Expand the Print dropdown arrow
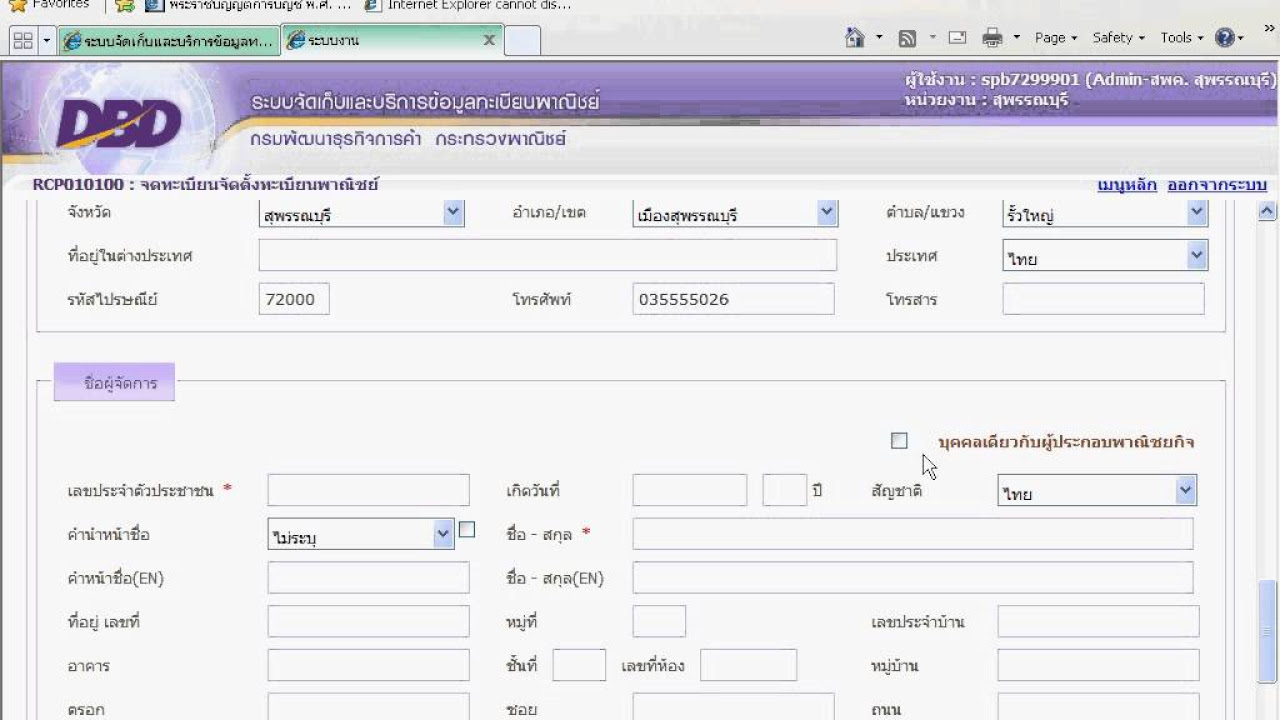 click(x=1016, y=38)
